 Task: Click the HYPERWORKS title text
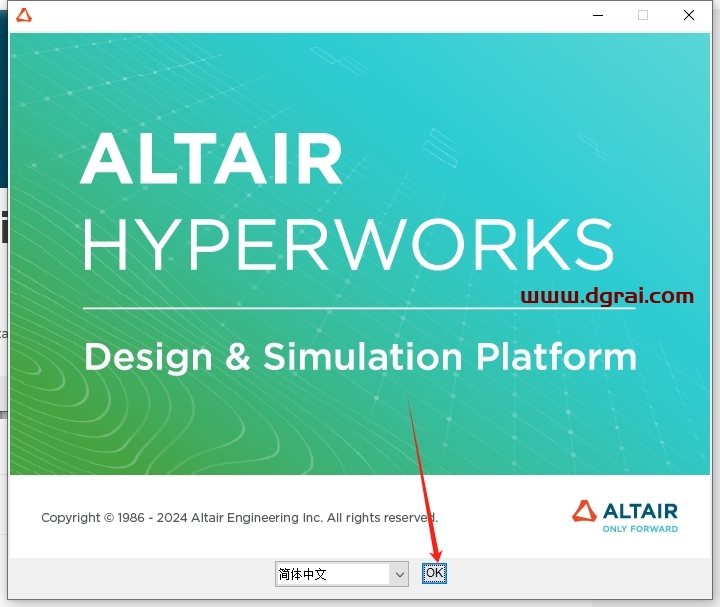(x=348, y=244)
